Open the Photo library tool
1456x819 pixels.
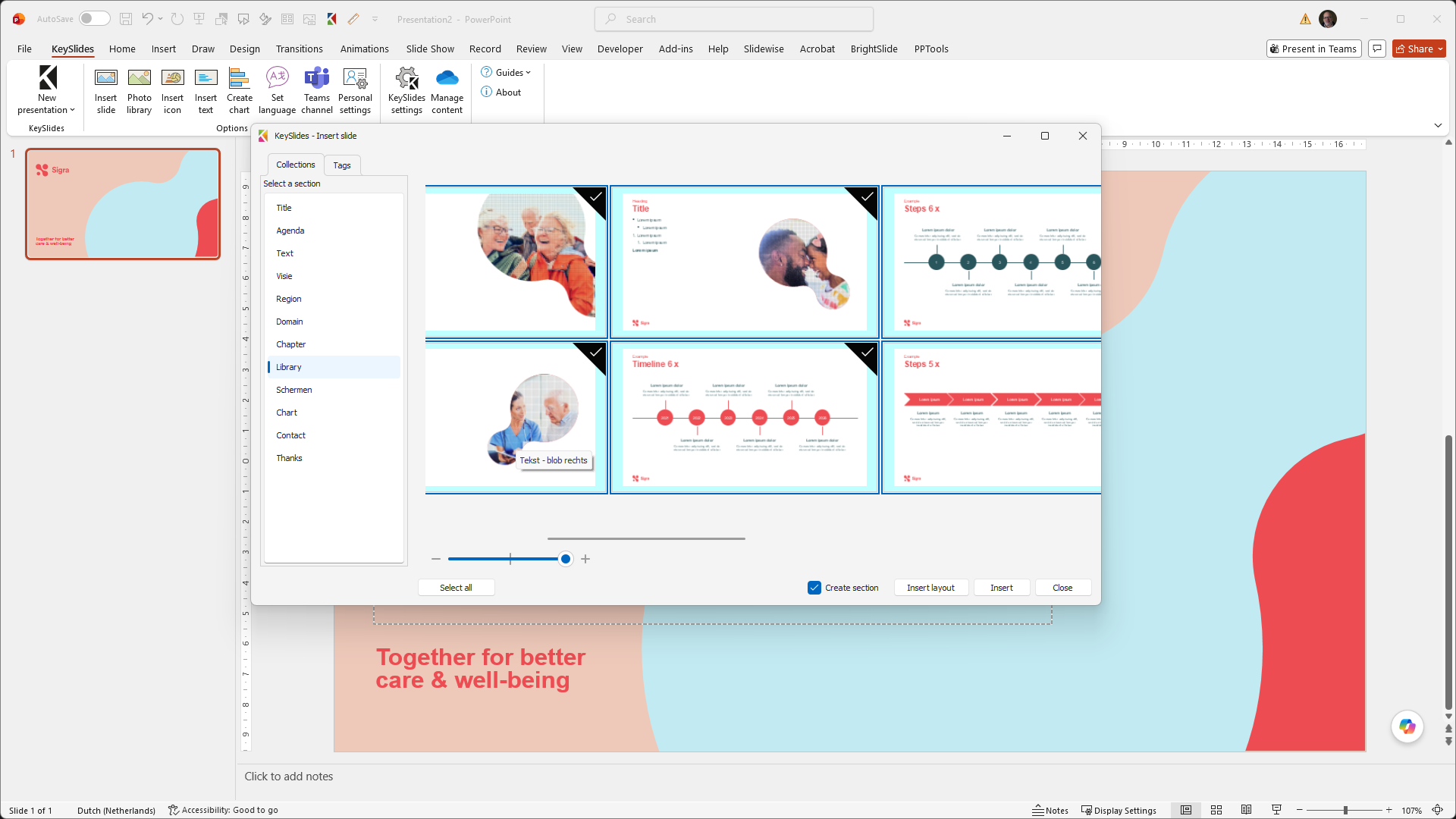pos(140,91)
